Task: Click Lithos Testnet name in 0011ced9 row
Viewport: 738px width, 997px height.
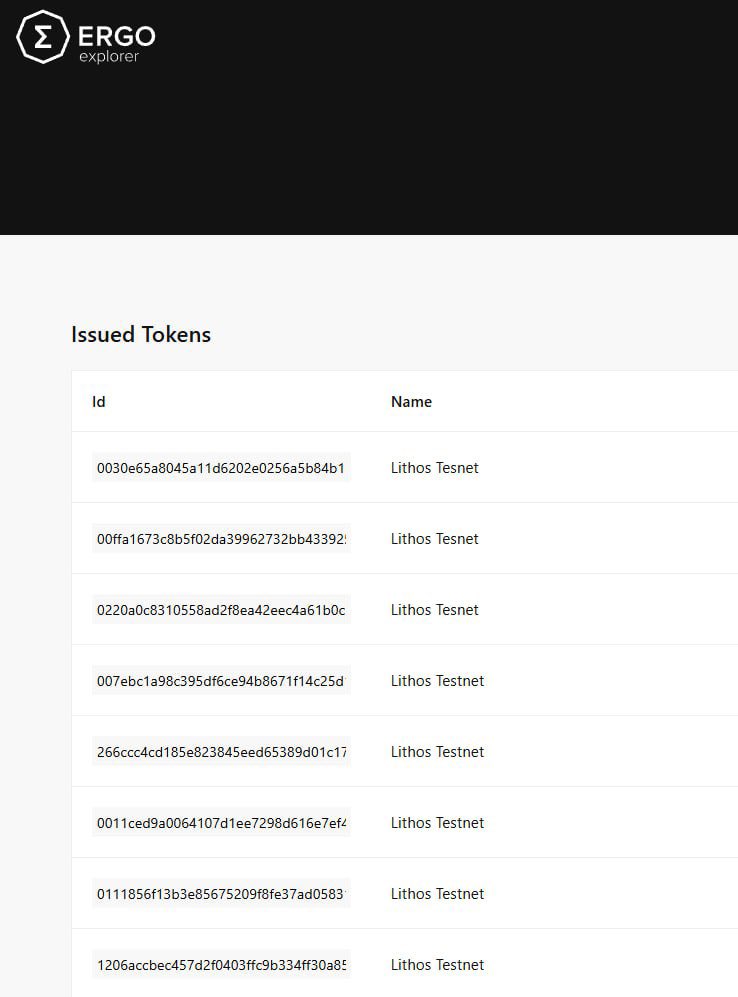Action: click(437, 823)
